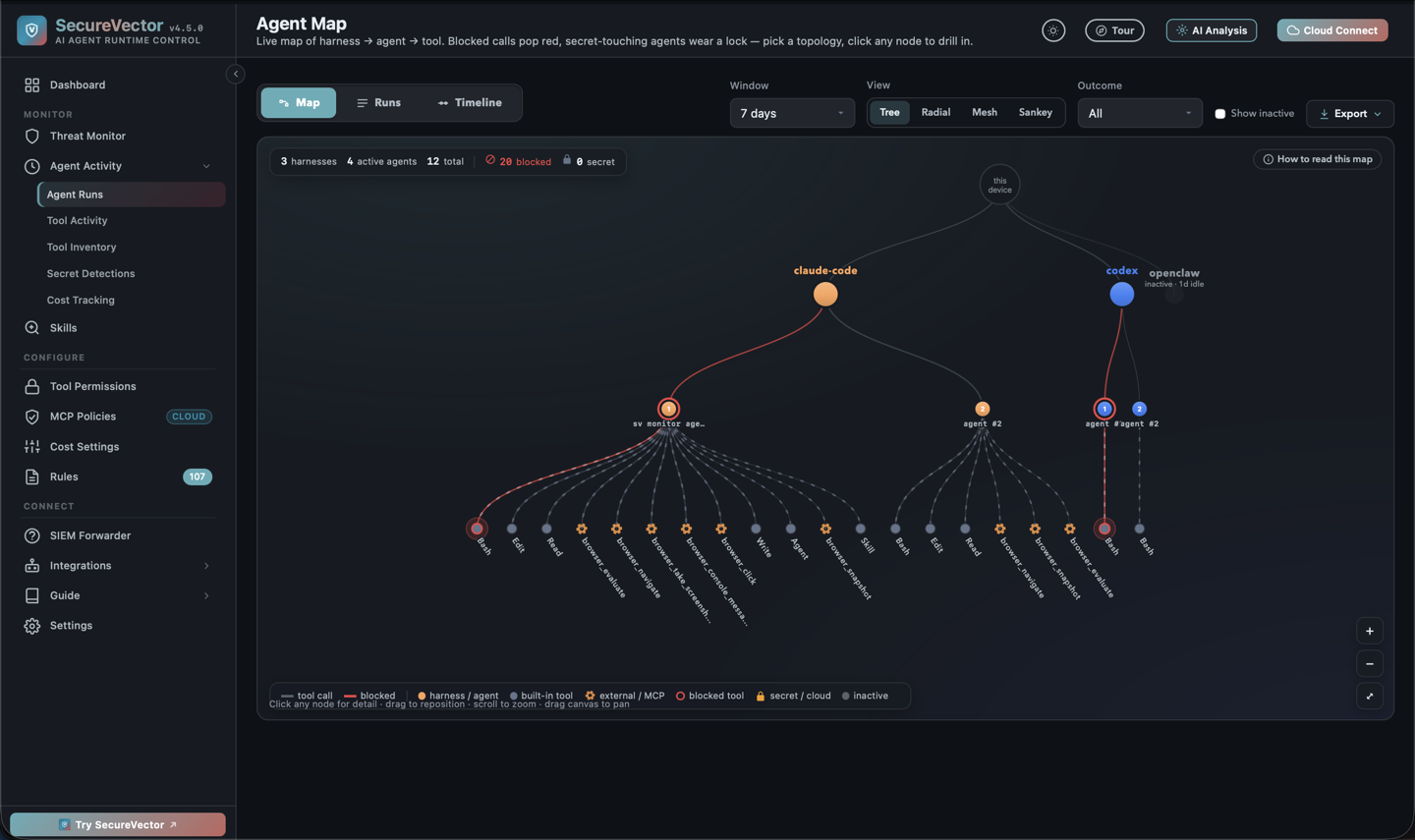Switch the view to Sankey
1415x840 pixels.
[1036, 113]
